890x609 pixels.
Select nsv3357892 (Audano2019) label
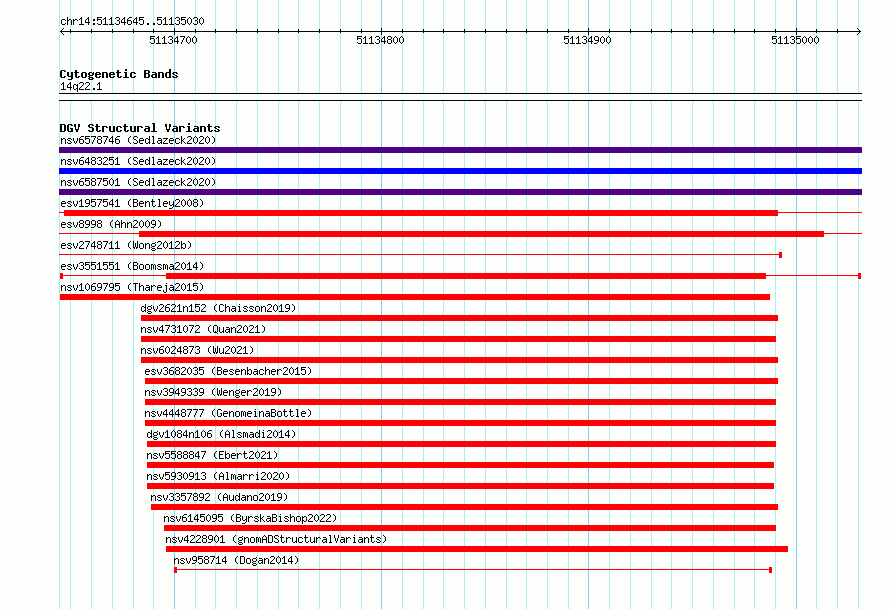pos(219,497)
